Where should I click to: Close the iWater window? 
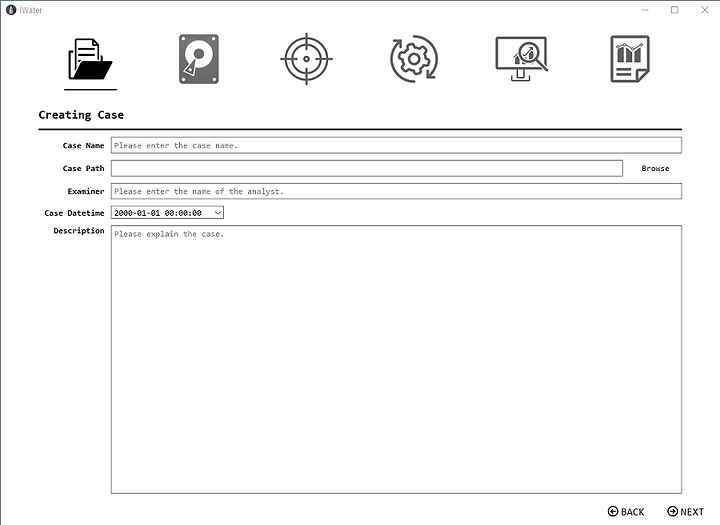705,10
